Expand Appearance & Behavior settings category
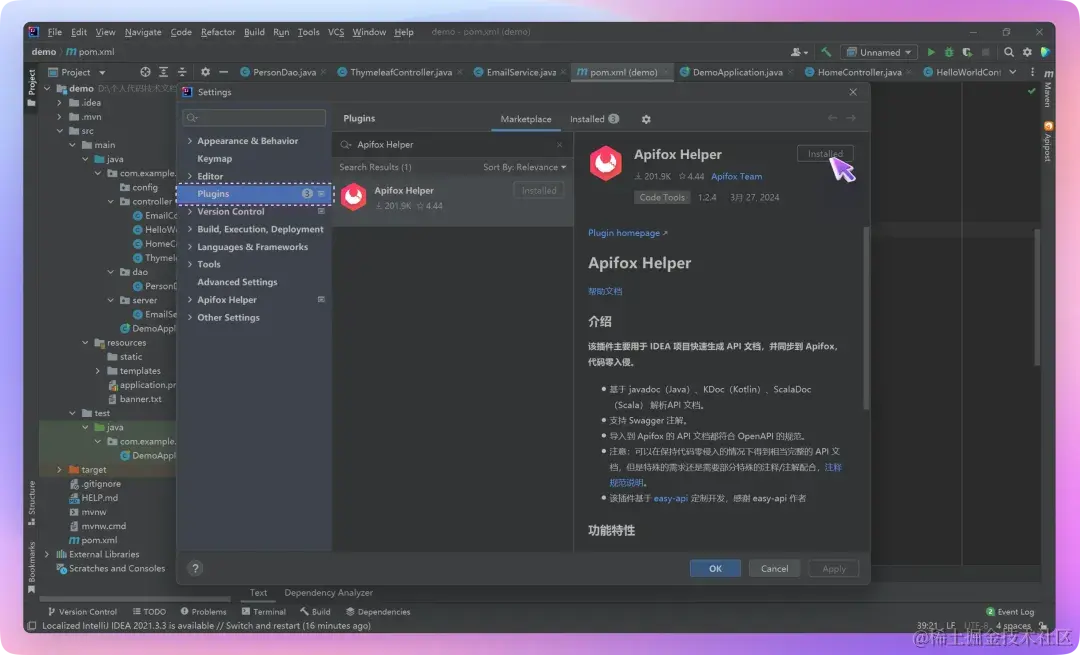 (x=190, y=141)
